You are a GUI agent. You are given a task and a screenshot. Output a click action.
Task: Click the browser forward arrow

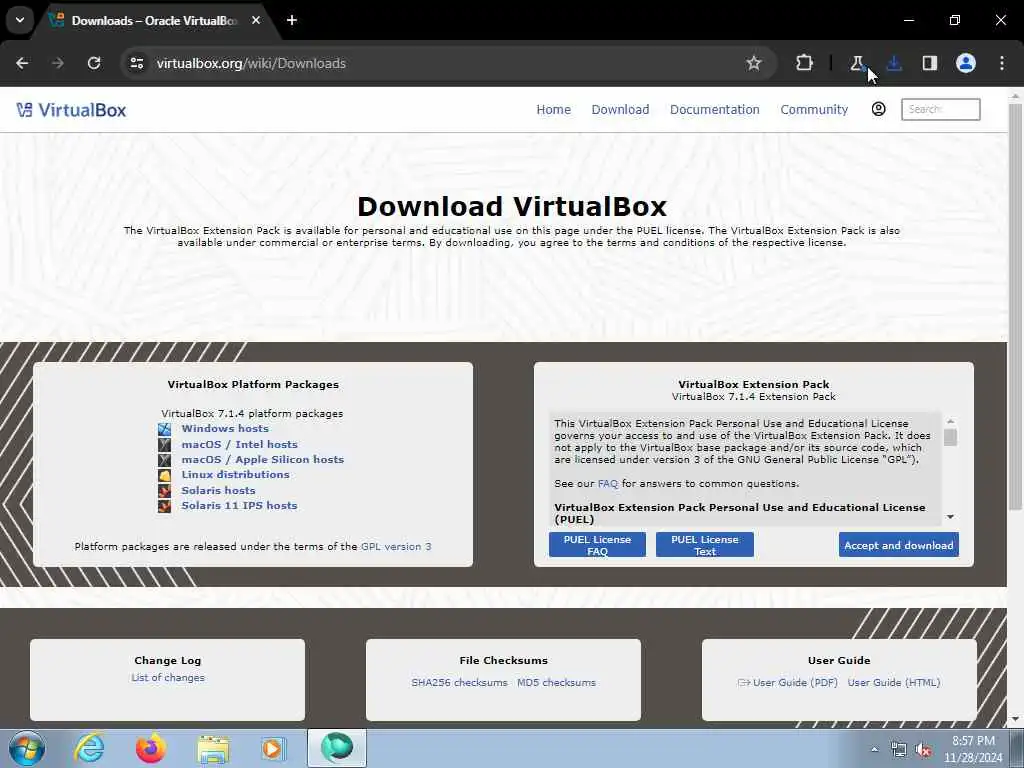[x=57, y=63]
